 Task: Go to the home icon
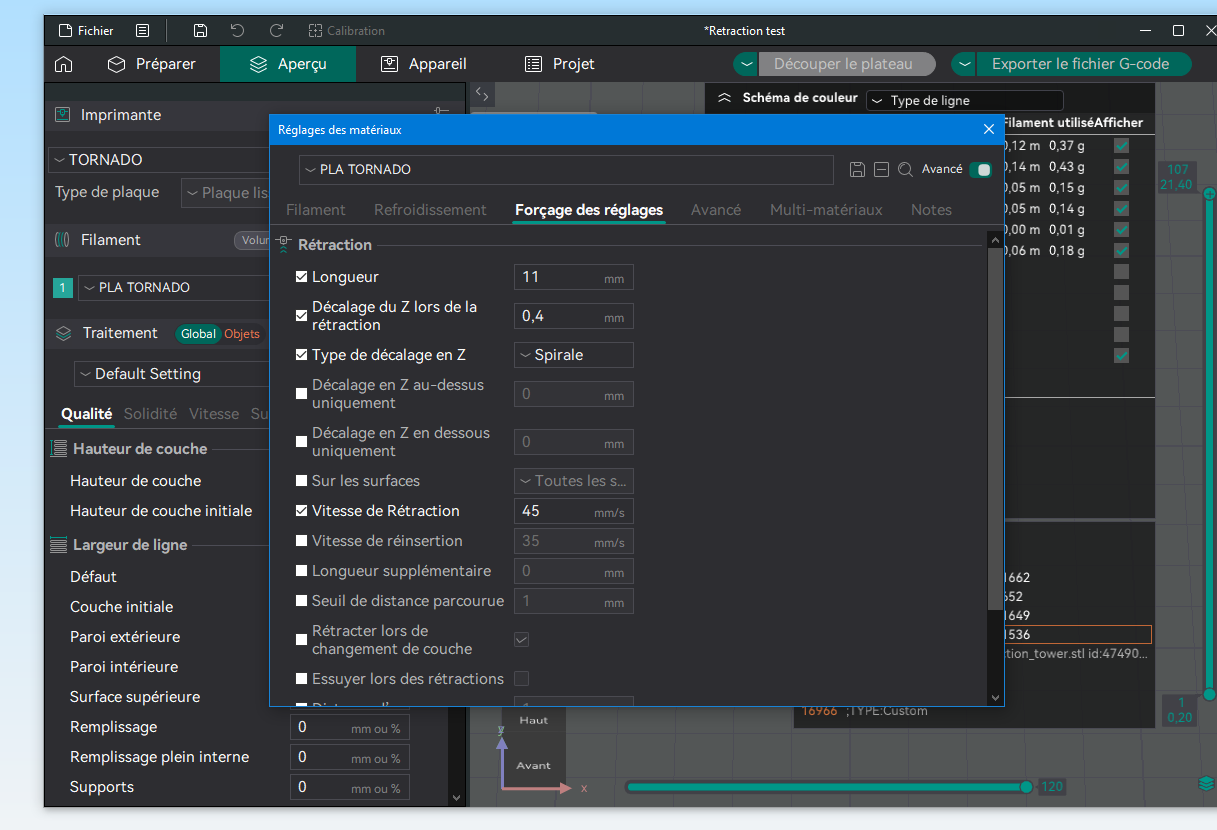pos(64,64)
